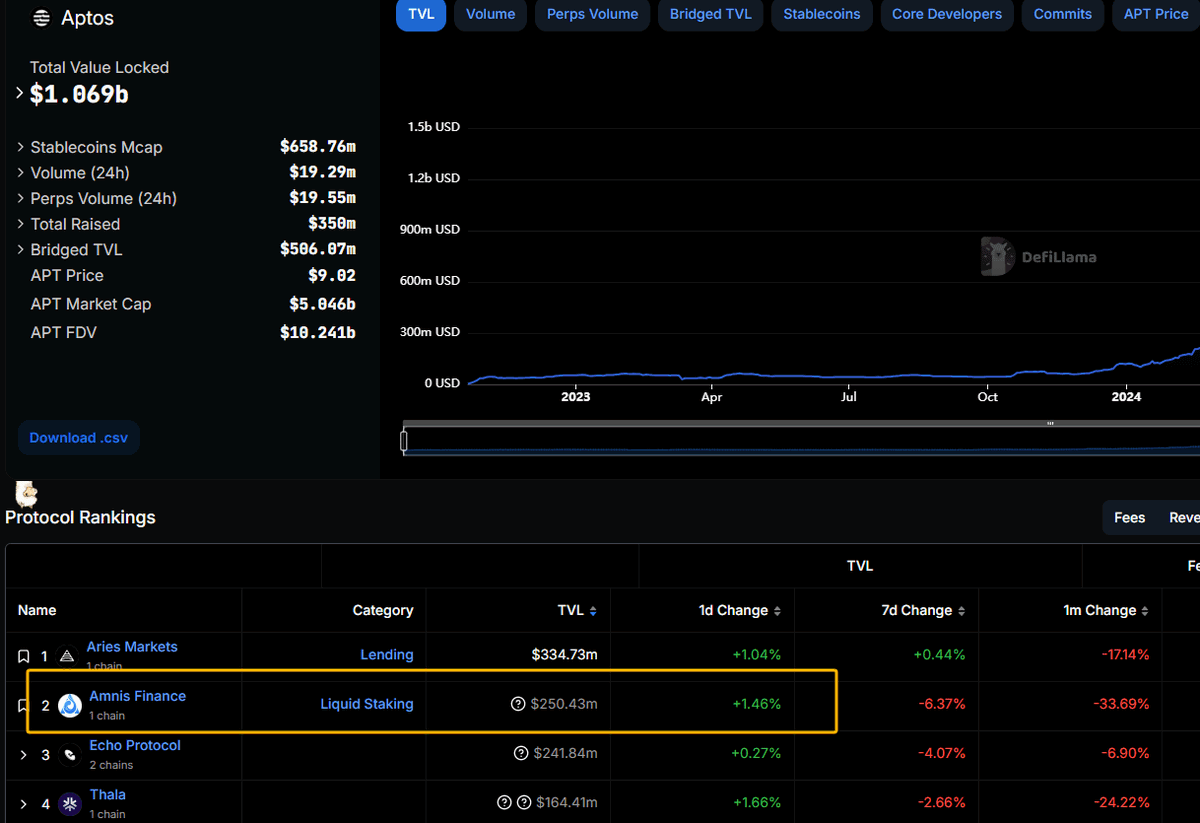The image size is (1200, 823).
Task: Click the Name column header
Action: [37, 610]
